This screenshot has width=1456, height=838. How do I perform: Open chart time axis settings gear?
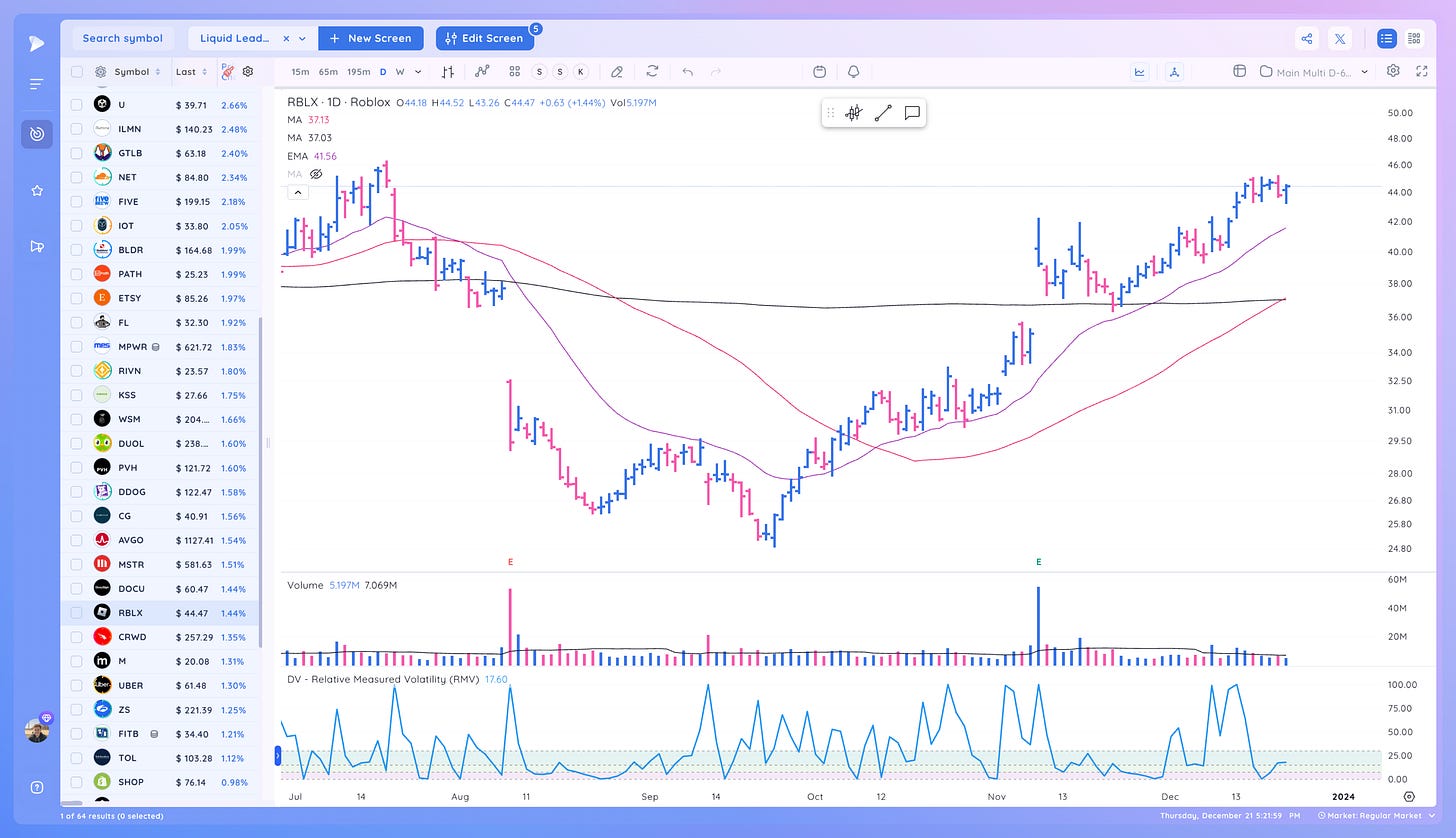[x=1409, y=797]
